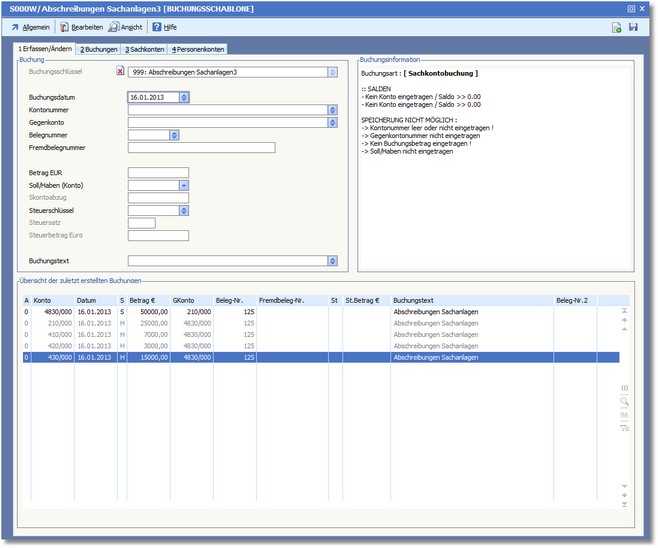The width and height of the screenshot is (658, 548).
Task: Switch to the 2 Buchungen tab
Action: pyautogui.click(x=98, y=49)
